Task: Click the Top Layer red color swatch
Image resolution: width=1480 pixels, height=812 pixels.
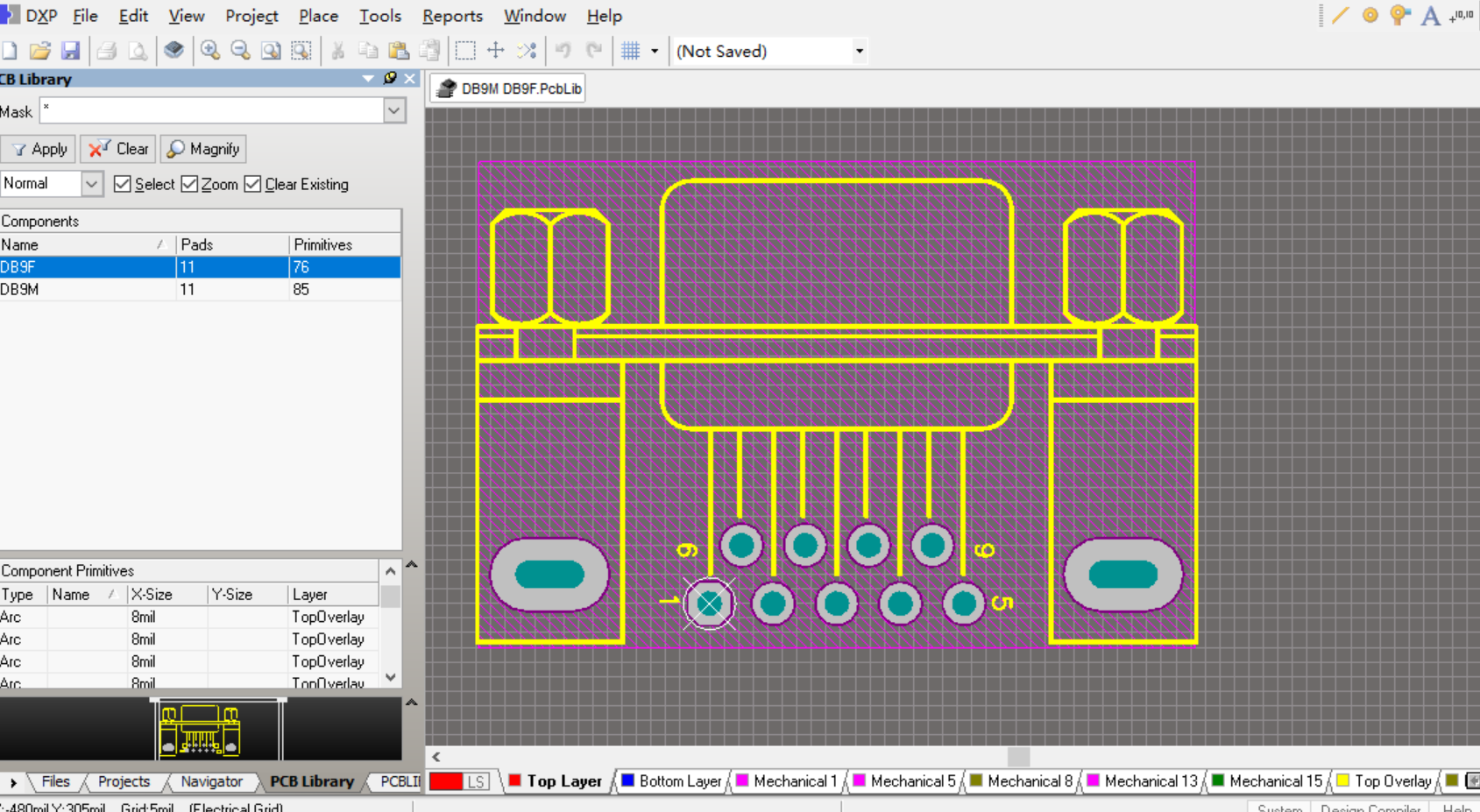Action: pyautogui.click(x=515, y=780)
